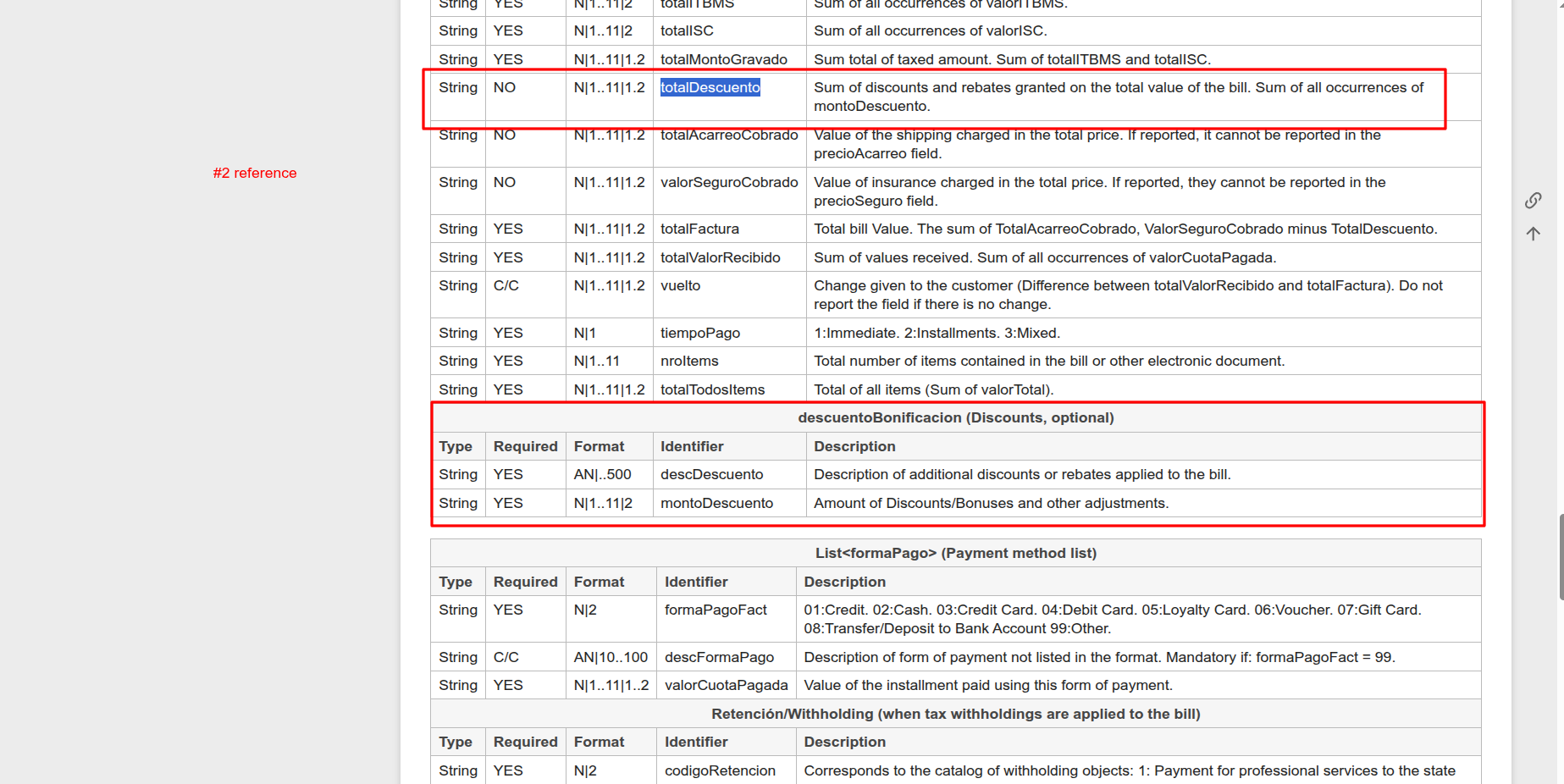Screen dimensions: 1564x784
Task: Click the scroll-to-top arrow icon
Action: [1533, 234]
